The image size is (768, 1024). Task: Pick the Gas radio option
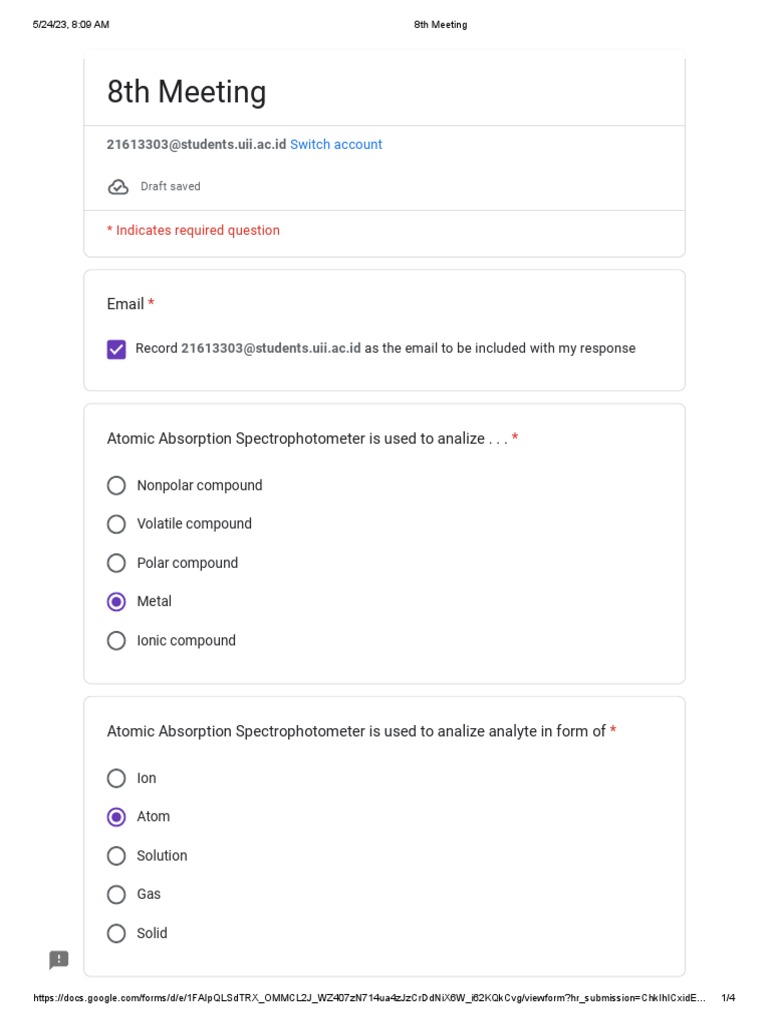coord(117,895)
